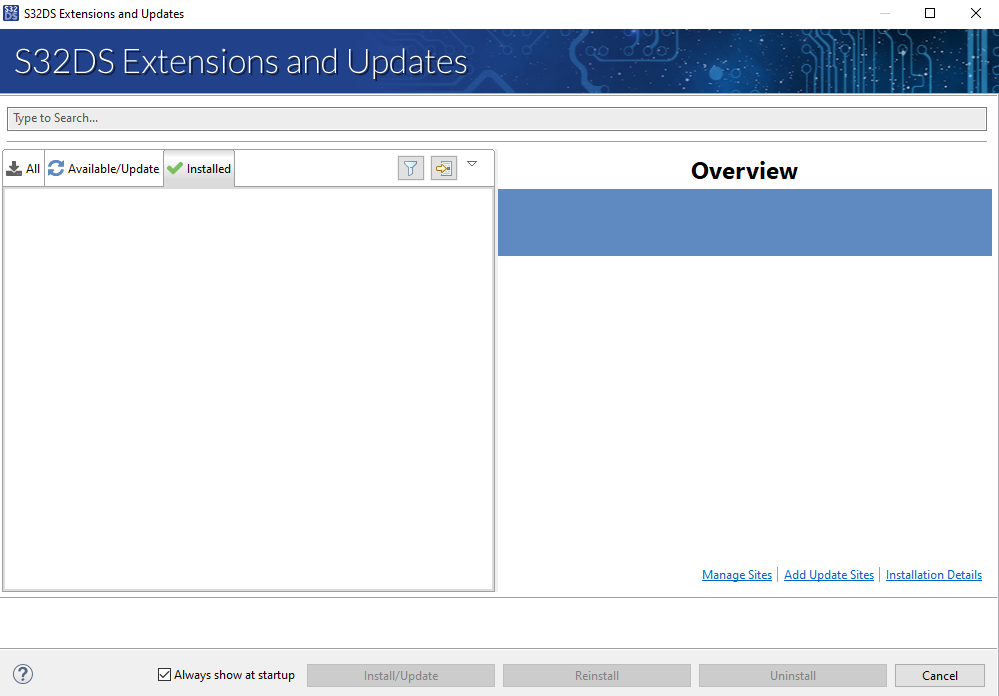Click the Install/Update button
The width and height of the screenshot is (999, 696).
(401, 676)
